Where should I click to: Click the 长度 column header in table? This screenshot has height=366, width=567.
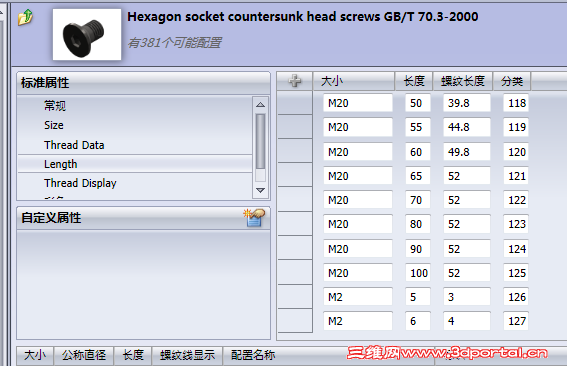pos(414,81)
